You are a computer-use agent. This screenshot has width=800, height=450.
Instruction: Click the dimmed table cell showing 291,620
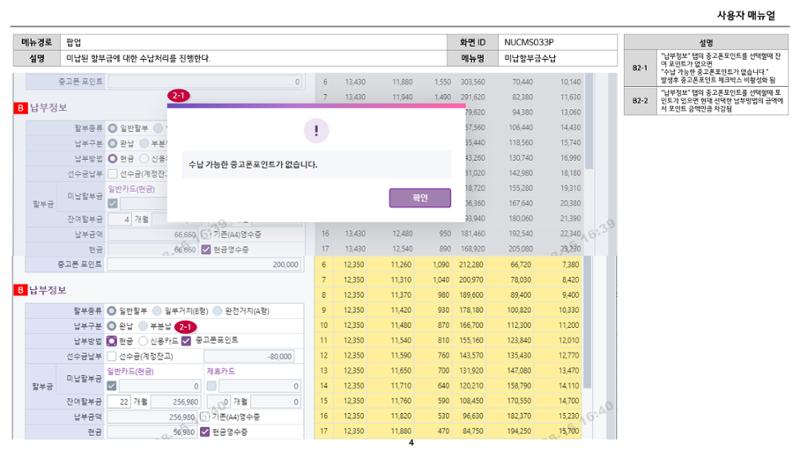click(x=472, y=97)
